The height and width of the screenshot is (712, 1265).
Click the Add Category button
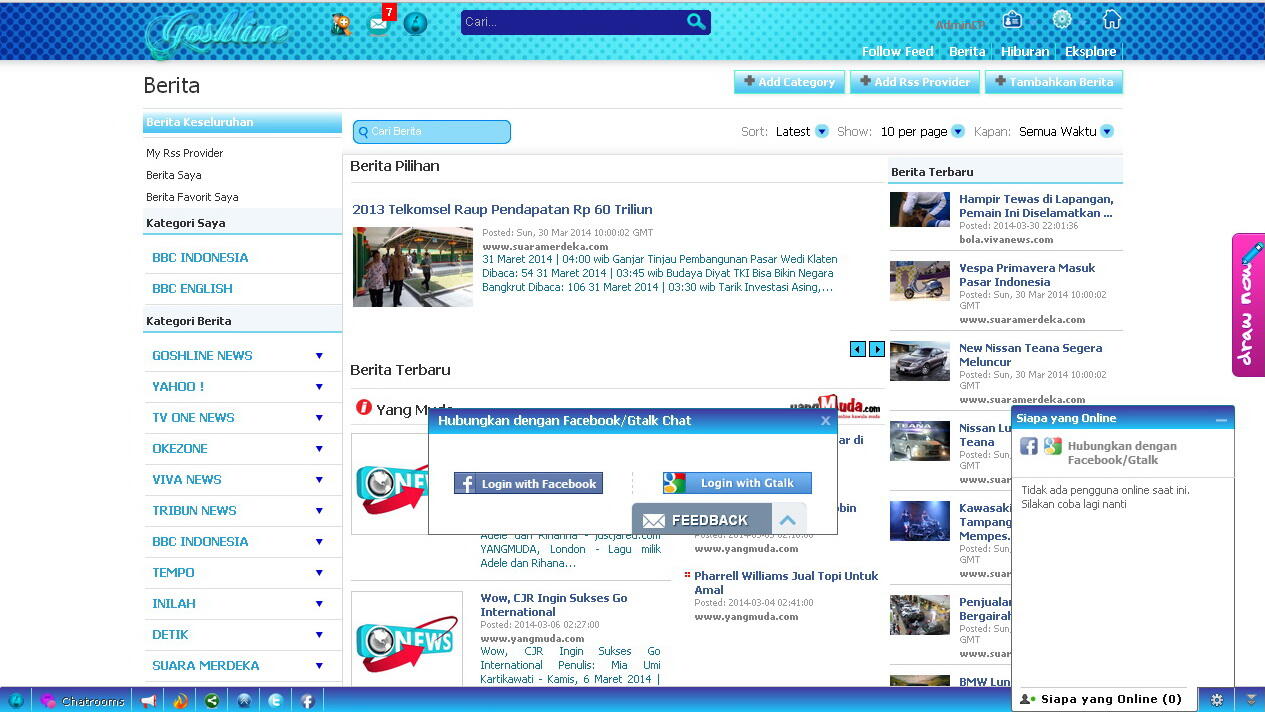click(789, 82)
